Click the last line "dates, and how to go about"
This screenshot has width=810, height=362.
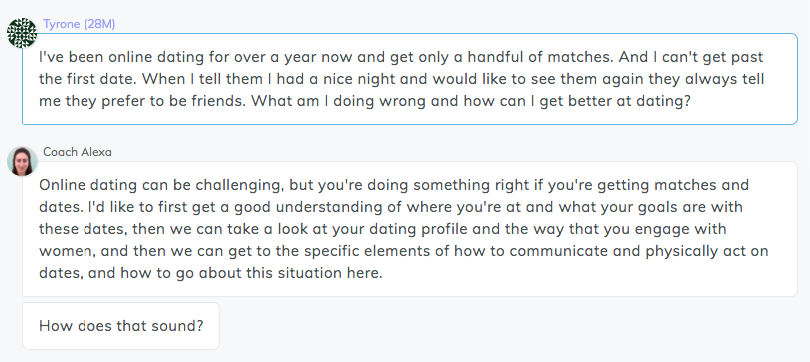click(211, 273)
